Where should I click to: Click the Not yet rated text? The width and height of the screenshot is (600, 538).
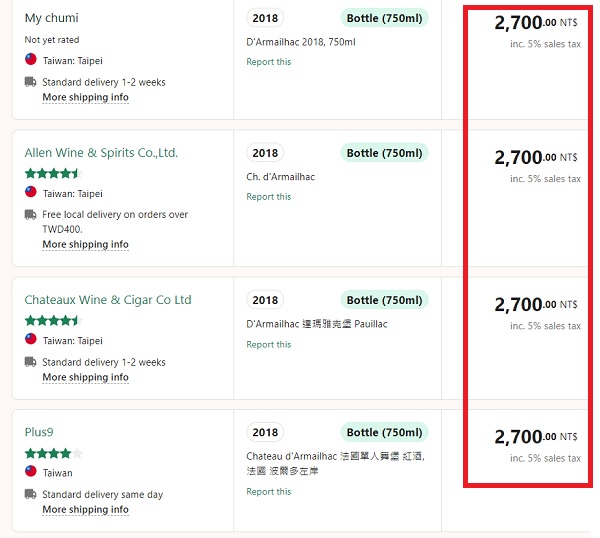click(52, 40)
